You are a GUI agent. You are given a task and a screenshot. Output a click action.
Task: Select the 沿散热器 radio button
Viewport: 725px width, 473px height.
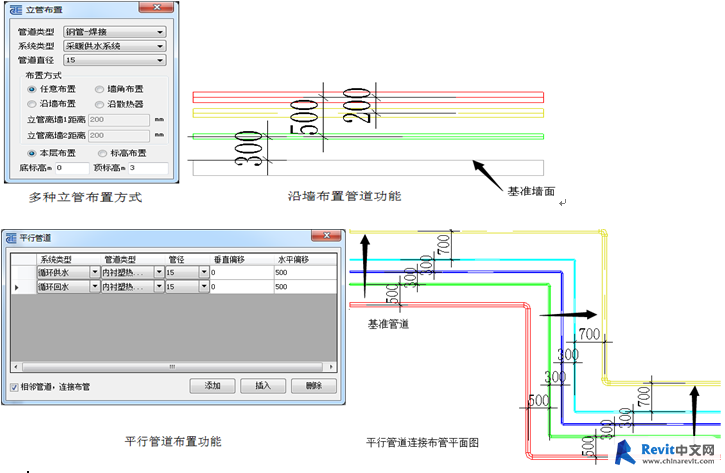coord(99,104)
